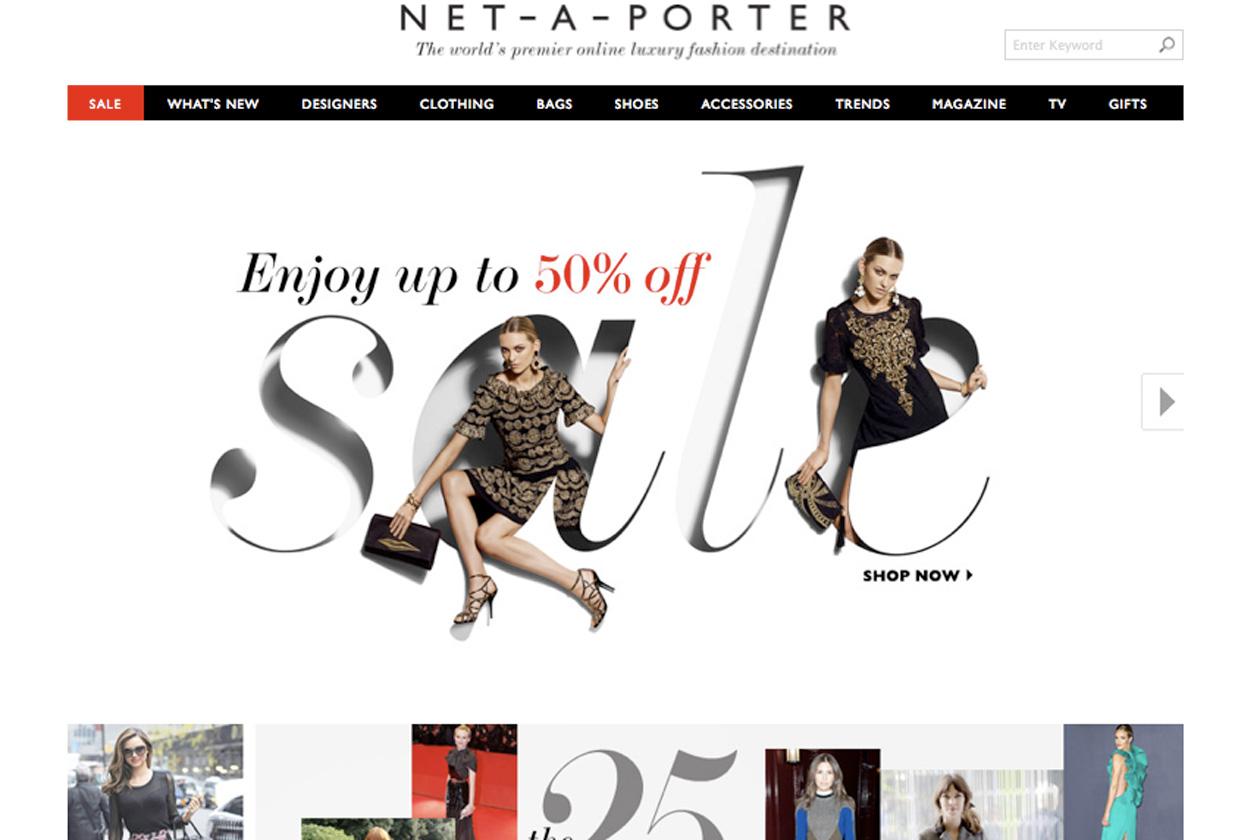Go to the TV section
This screenshot has height=840, width=1260.
[1057, 103]
